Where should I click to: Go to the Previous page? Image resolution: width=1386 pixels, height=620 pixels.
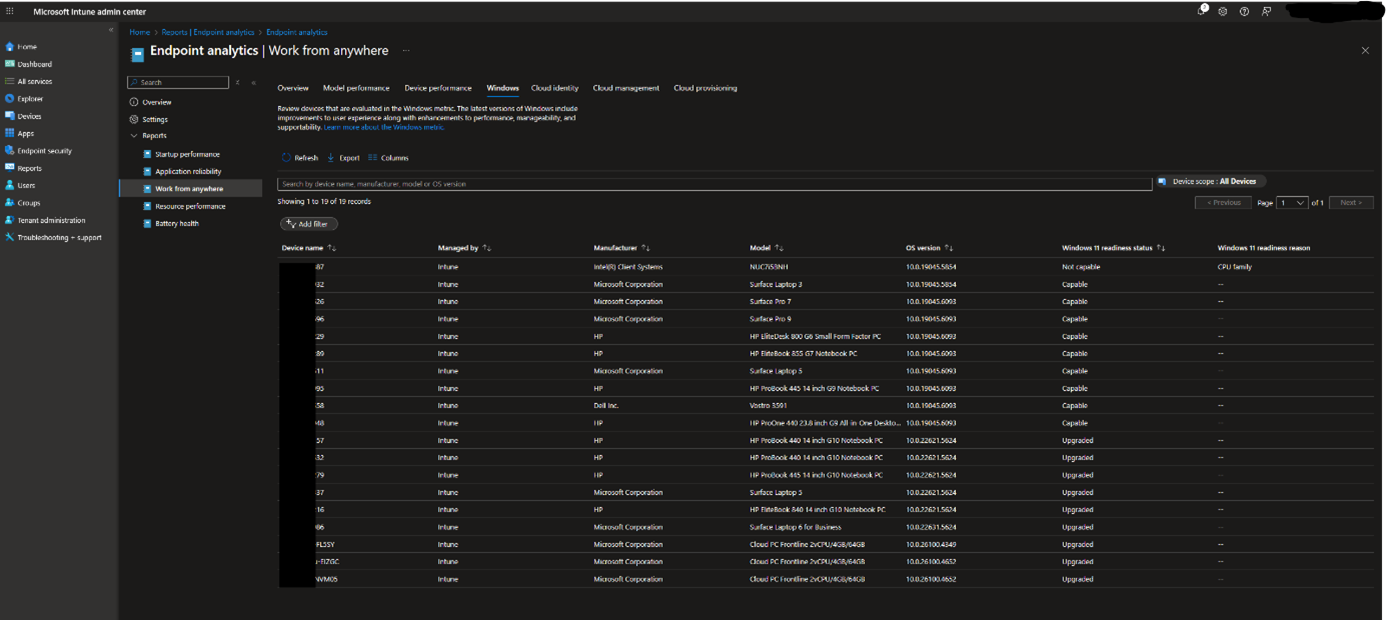[1223, 202]
